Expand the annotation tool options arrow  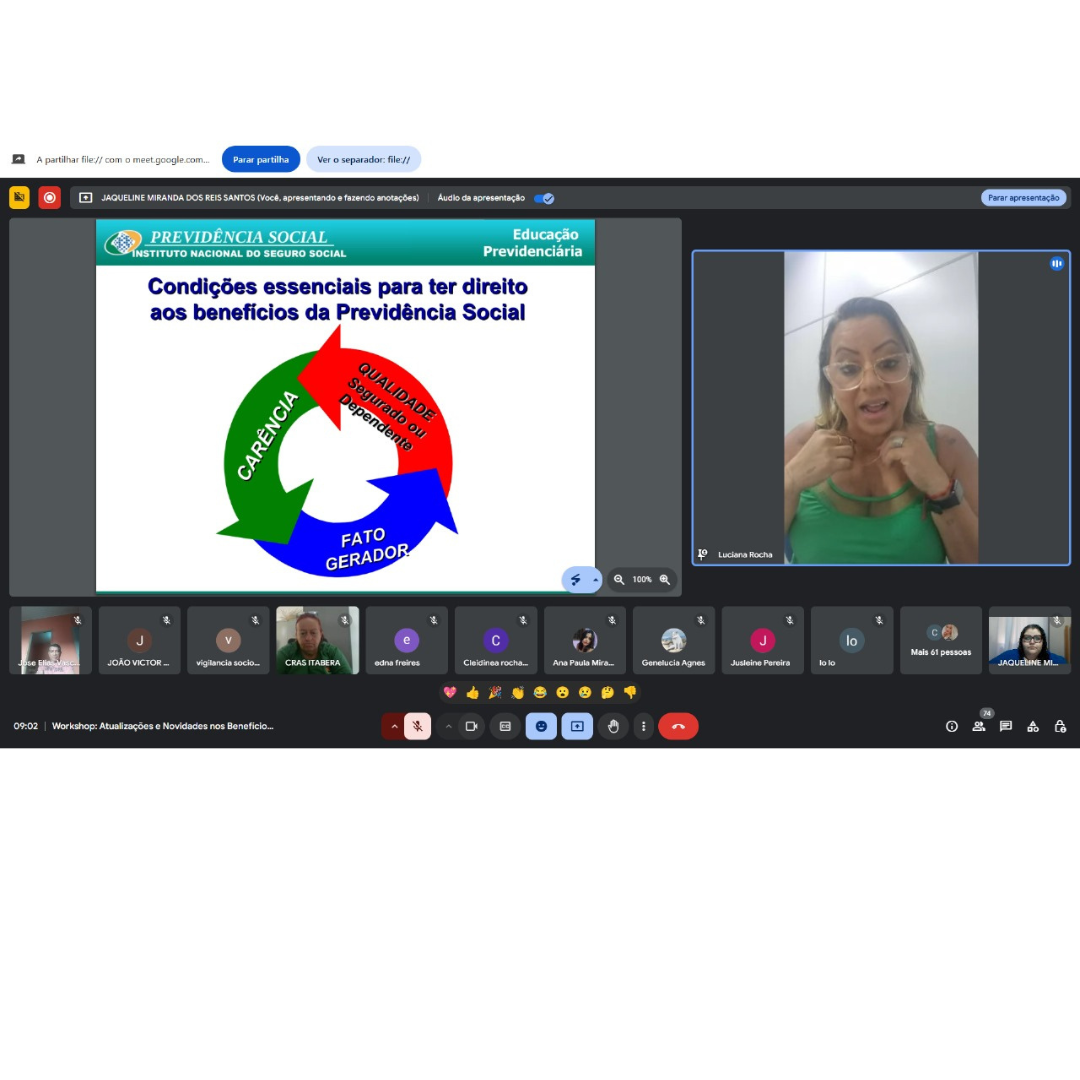[x=595, y=580]
